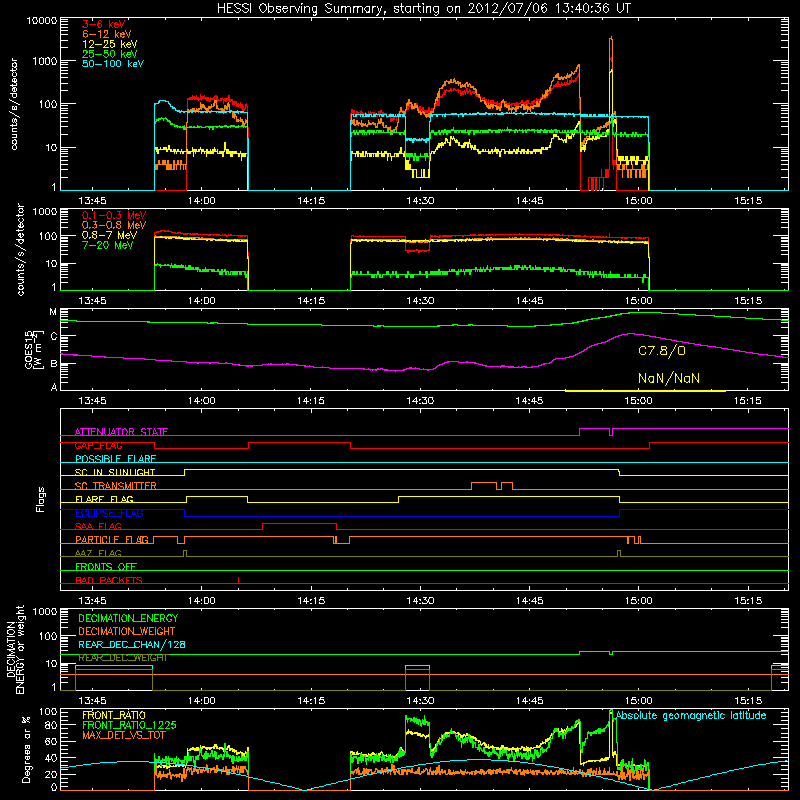800x800 pixels.
Task: Click the Absolute geomagnetic latitude label
Action: click(691, 715)
